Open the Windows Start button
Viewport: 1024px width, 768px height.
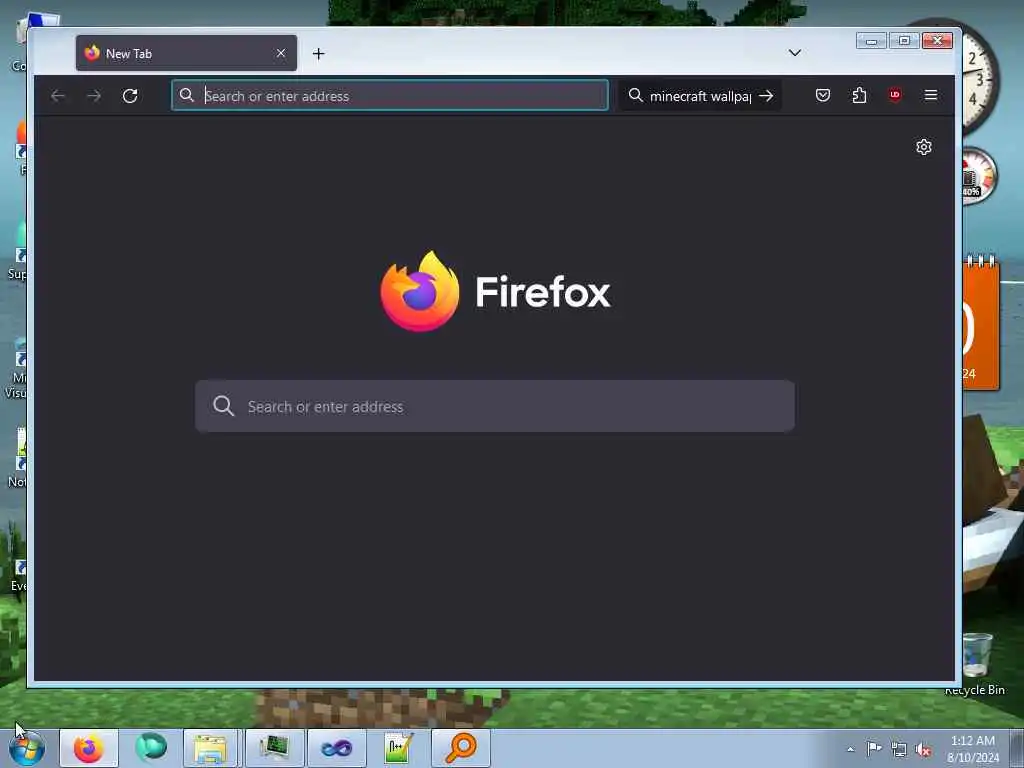click(x=27, y=748)
